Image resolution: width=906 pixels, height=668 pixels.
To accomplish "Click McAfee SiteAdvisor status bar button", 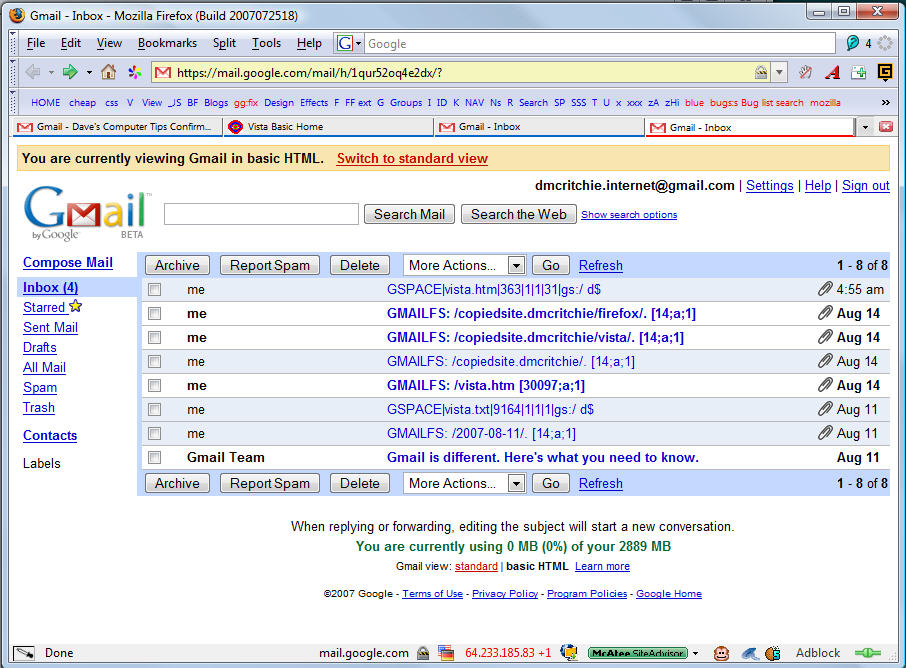I will pyautogui.click(x=638, y=653).
